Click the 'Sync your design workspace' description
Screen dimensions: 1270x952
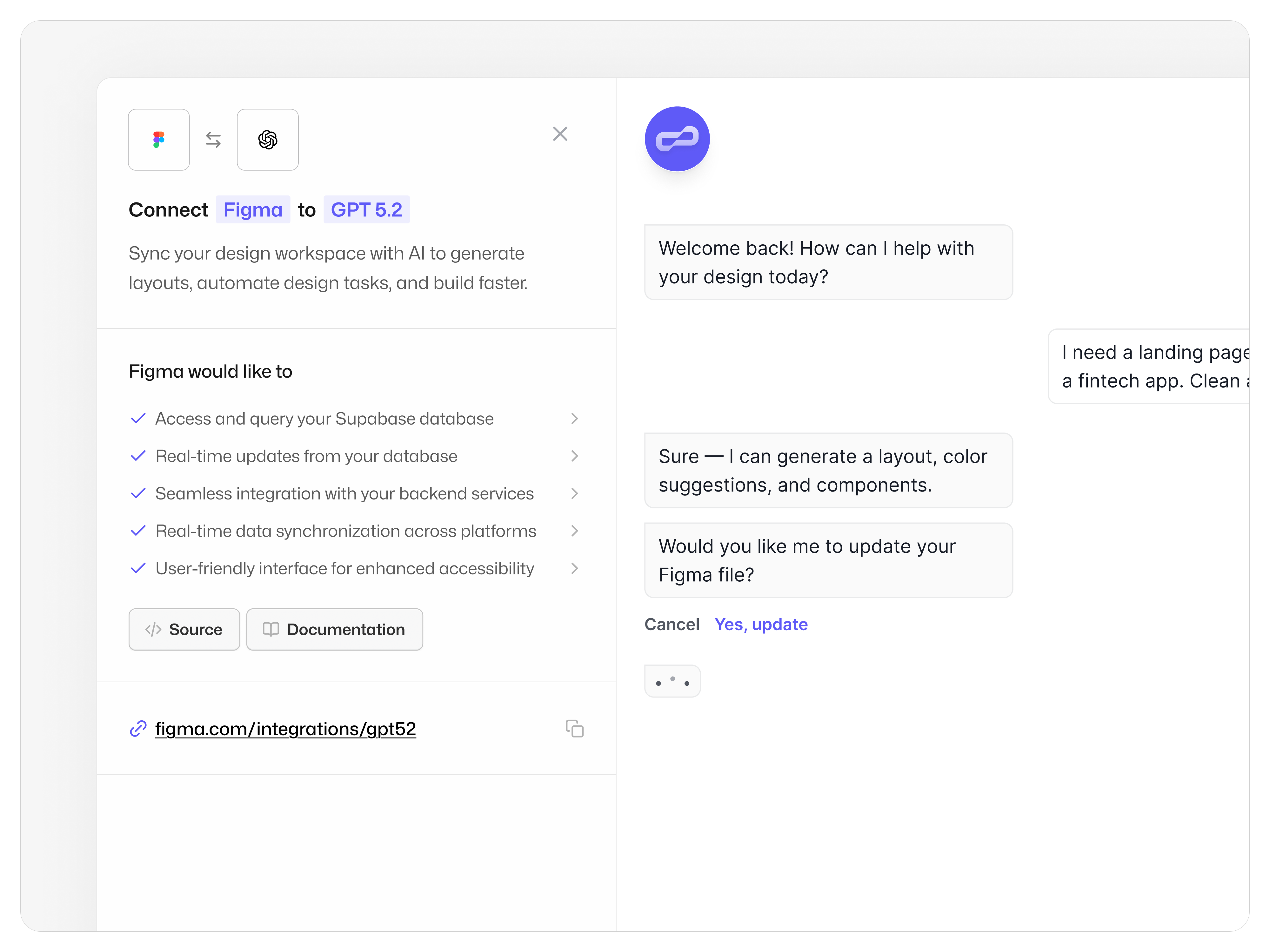pyautogui.click(x=328, y=268)
